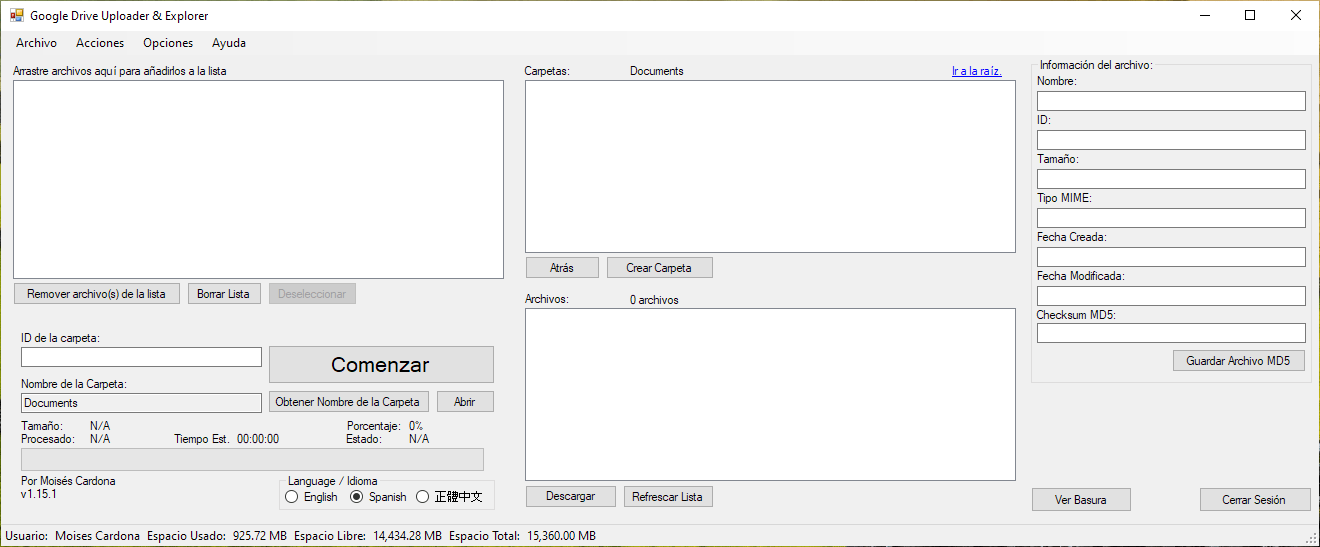Select English language radio button

coord(293,497)
